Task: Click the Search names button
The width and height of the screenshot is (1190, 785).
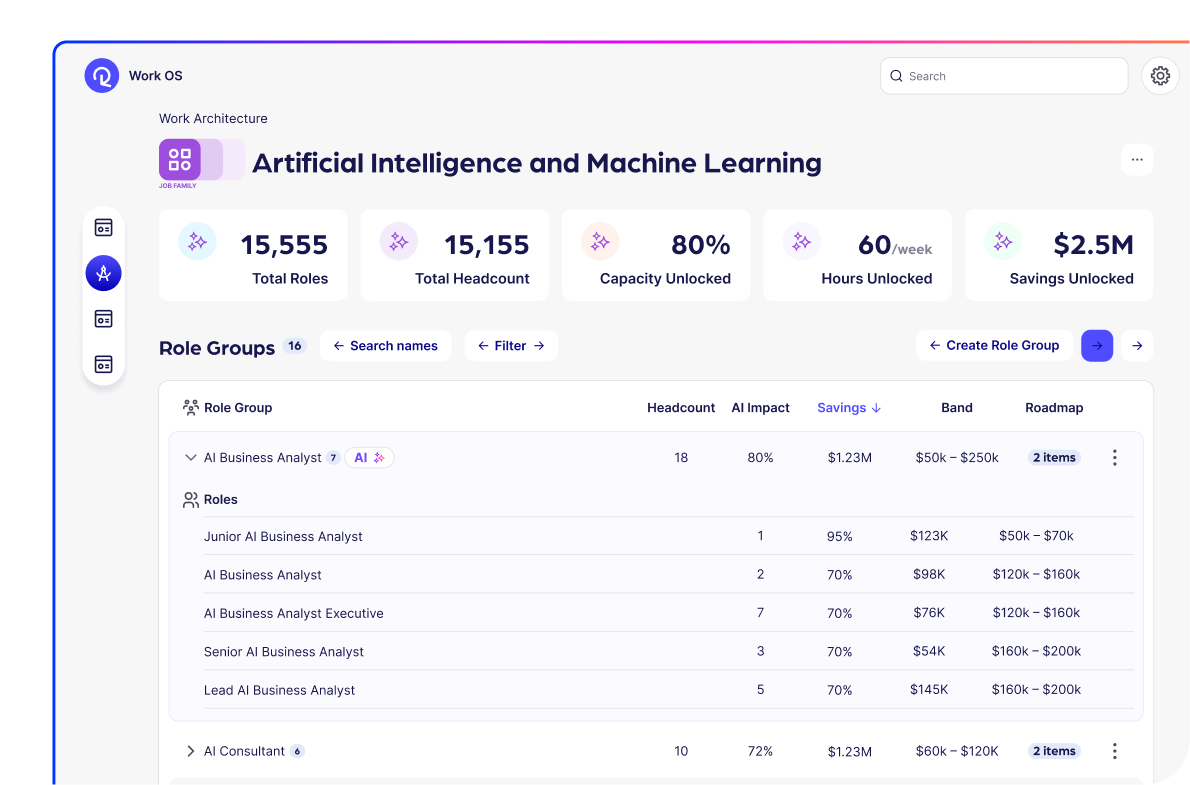Action: (385, 346)
